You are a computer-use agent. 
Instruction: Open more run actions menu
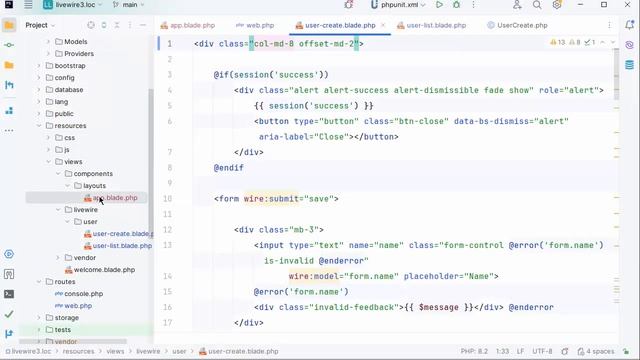point(473,5)
